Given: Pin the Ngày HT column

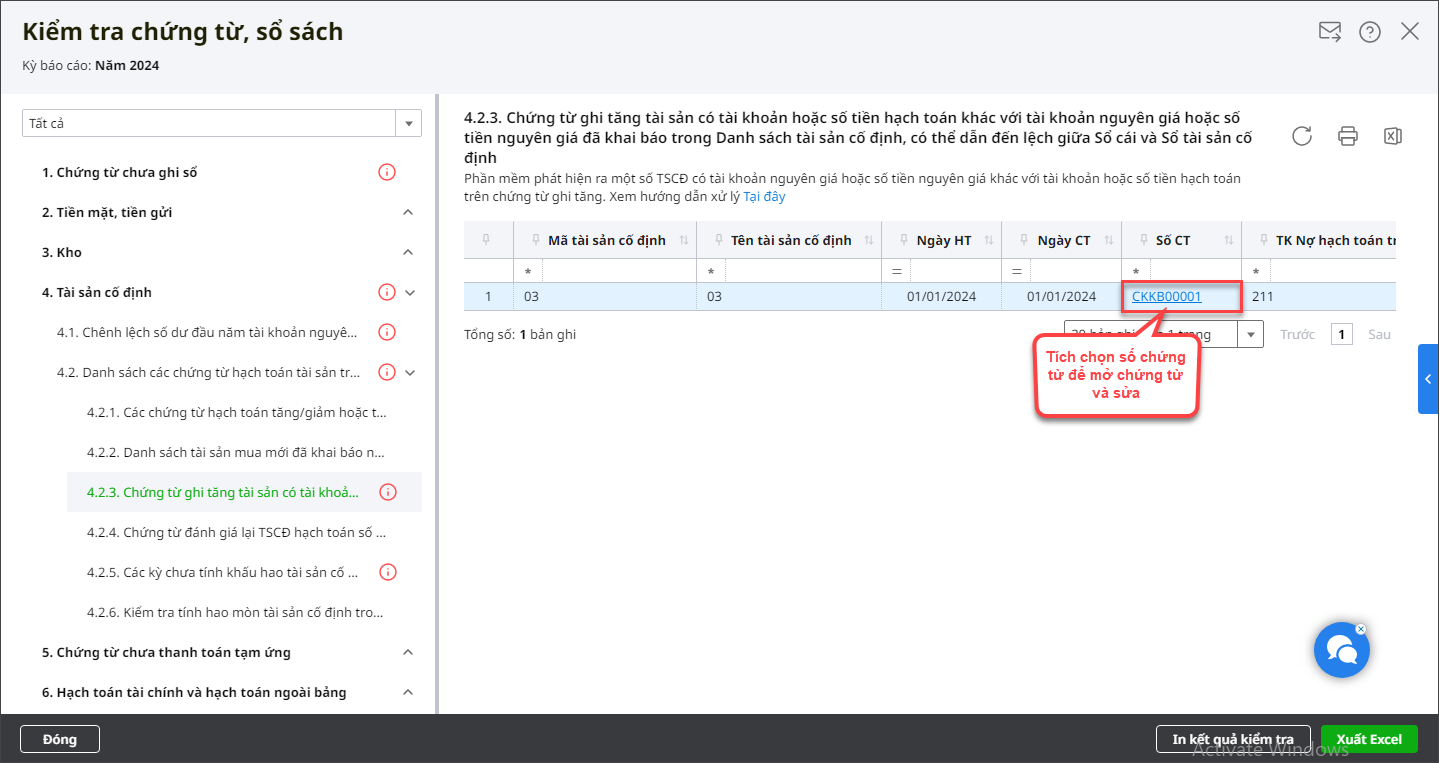Looking at the screenshot, I should (x=902, y=240).
